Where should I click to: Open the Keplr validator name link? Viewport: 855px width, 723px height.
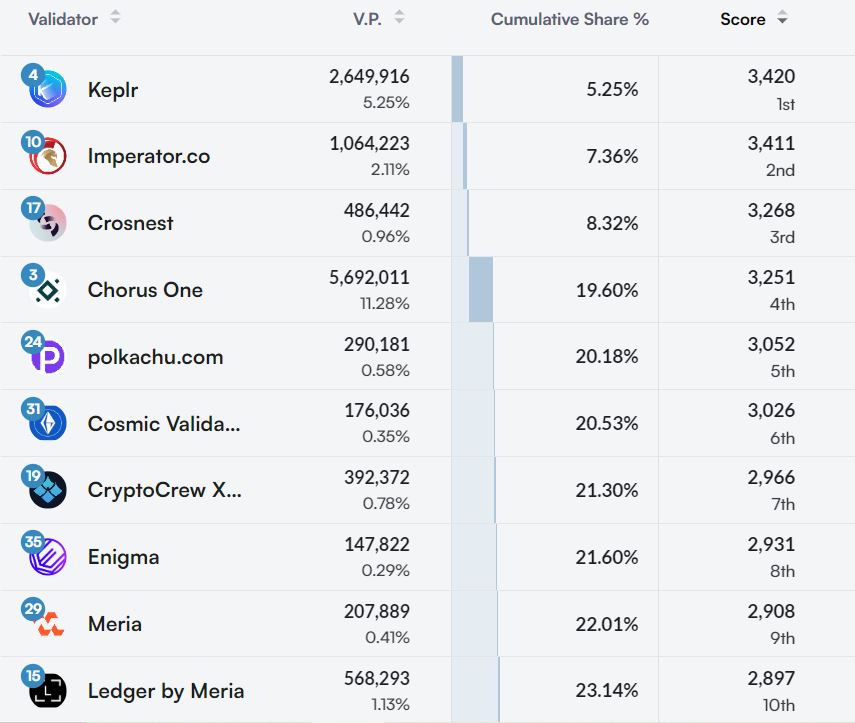(x=113, y=90)
